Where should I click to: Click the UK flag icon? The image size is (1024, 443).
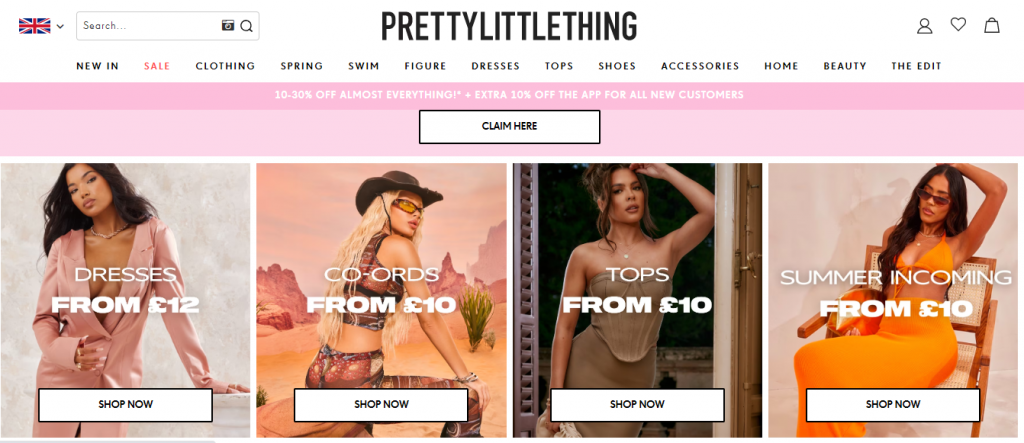pyautogui.click(x=35, y=26)
